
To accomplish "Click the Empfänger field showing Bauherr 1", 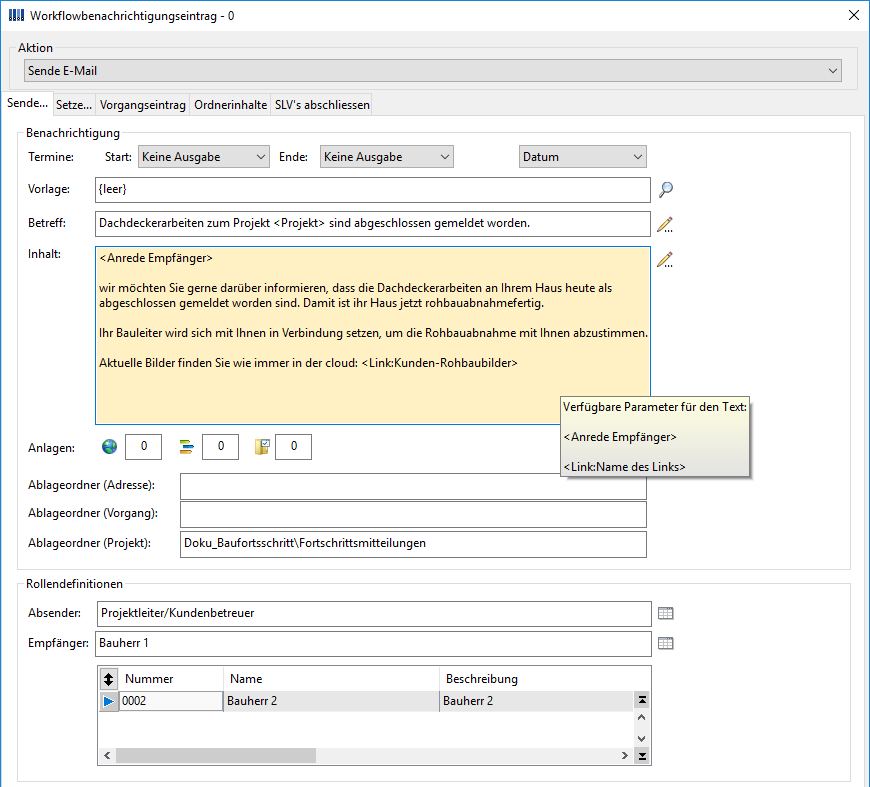I will (x=373, y=644).
